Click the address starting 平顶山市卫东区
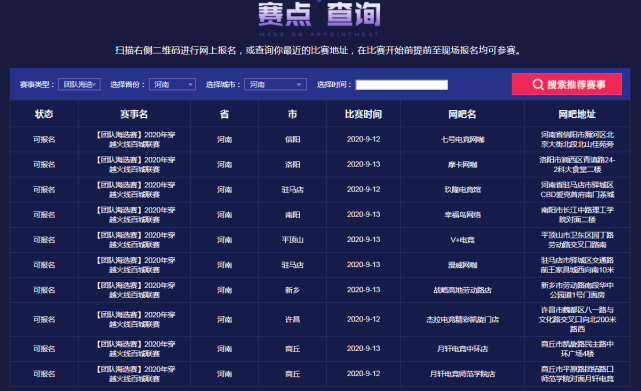The height and width of the screenshot is (391, 641). (577, 240)
